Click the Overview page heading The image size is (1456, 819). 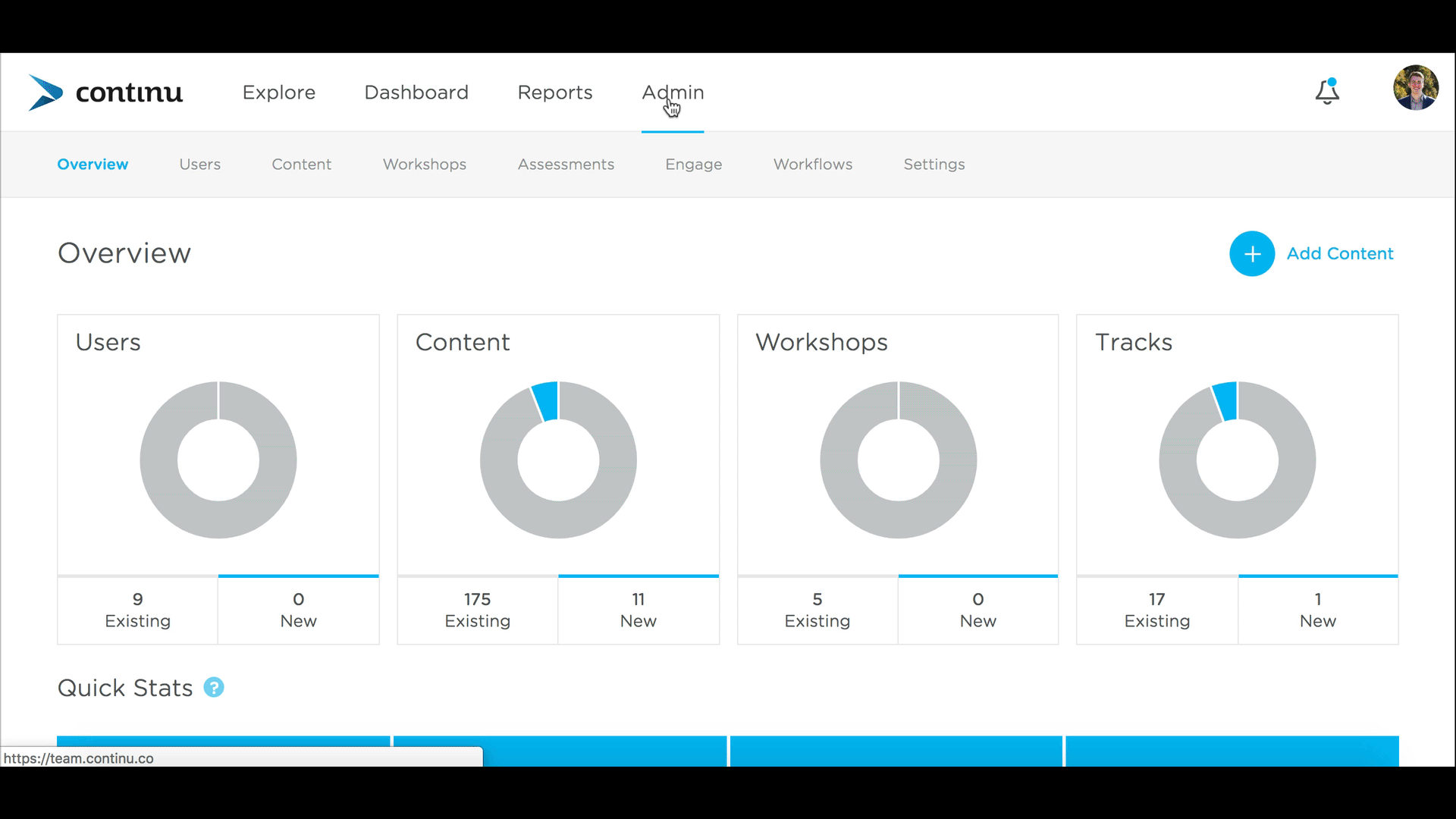(124, 253)
